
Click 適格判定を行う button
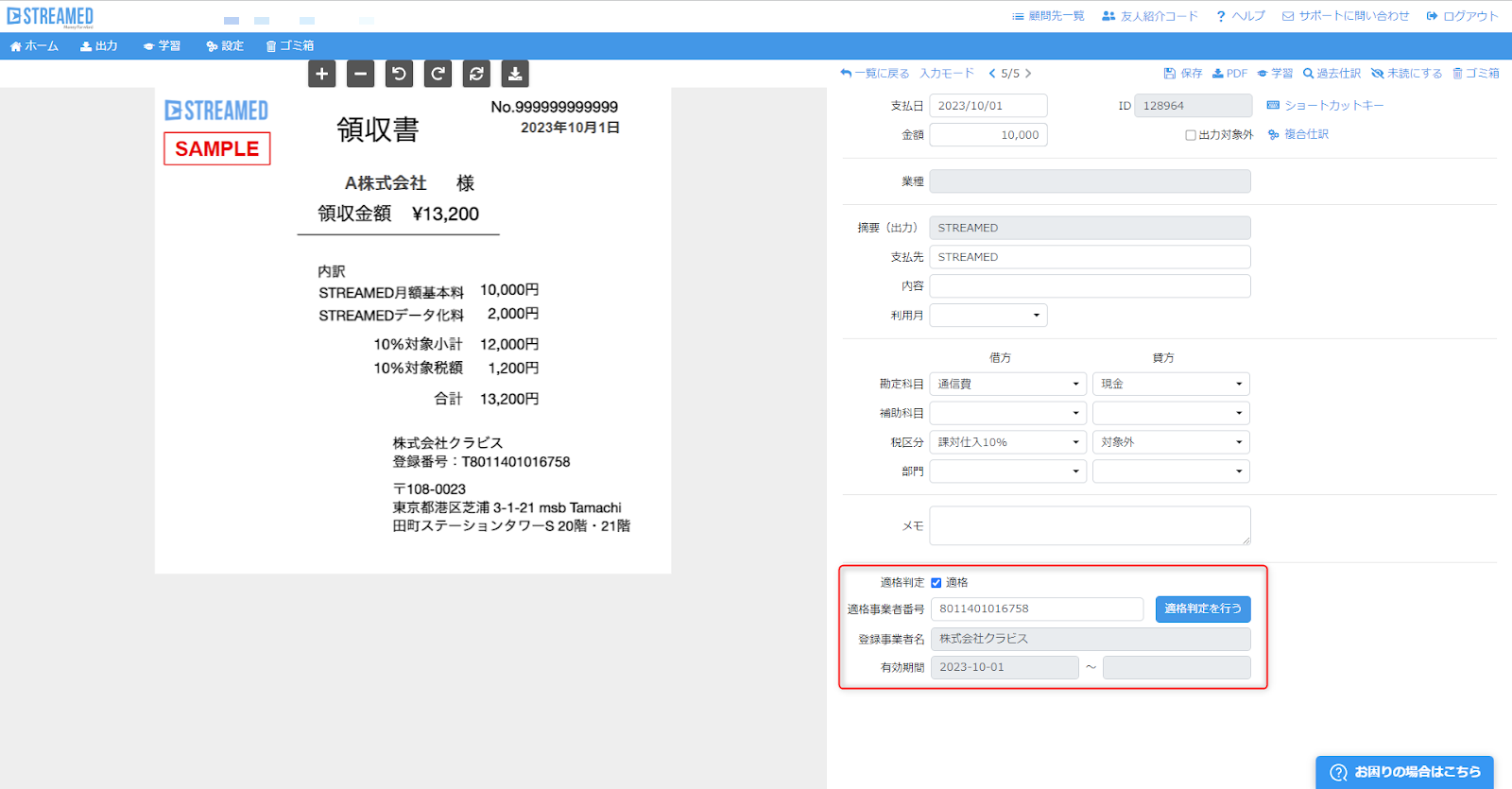[x=1203, y=609]
